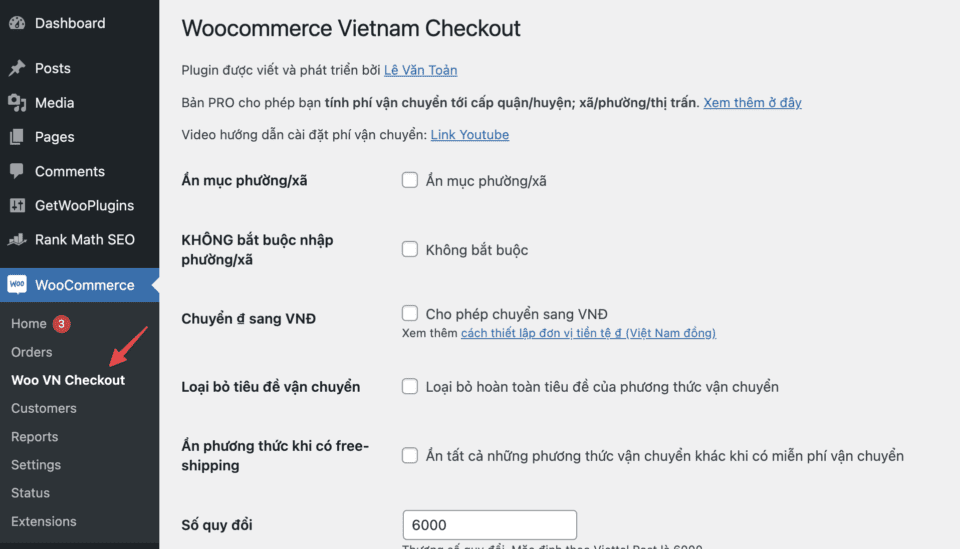Click the Dashboard icon in sidebar
This screenshot has height=549, width=960.
click(17, 23)
